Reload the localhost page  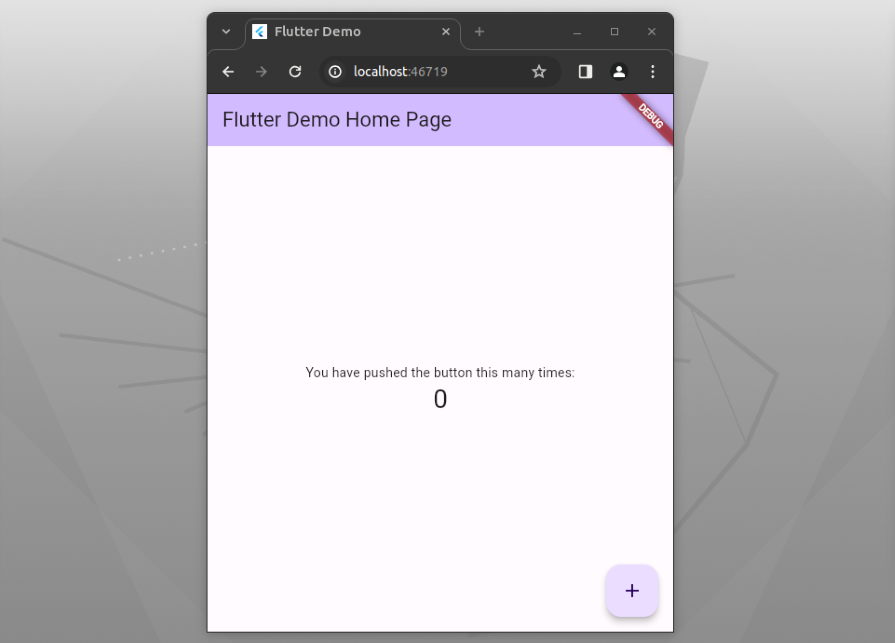(x=295, y=72)
